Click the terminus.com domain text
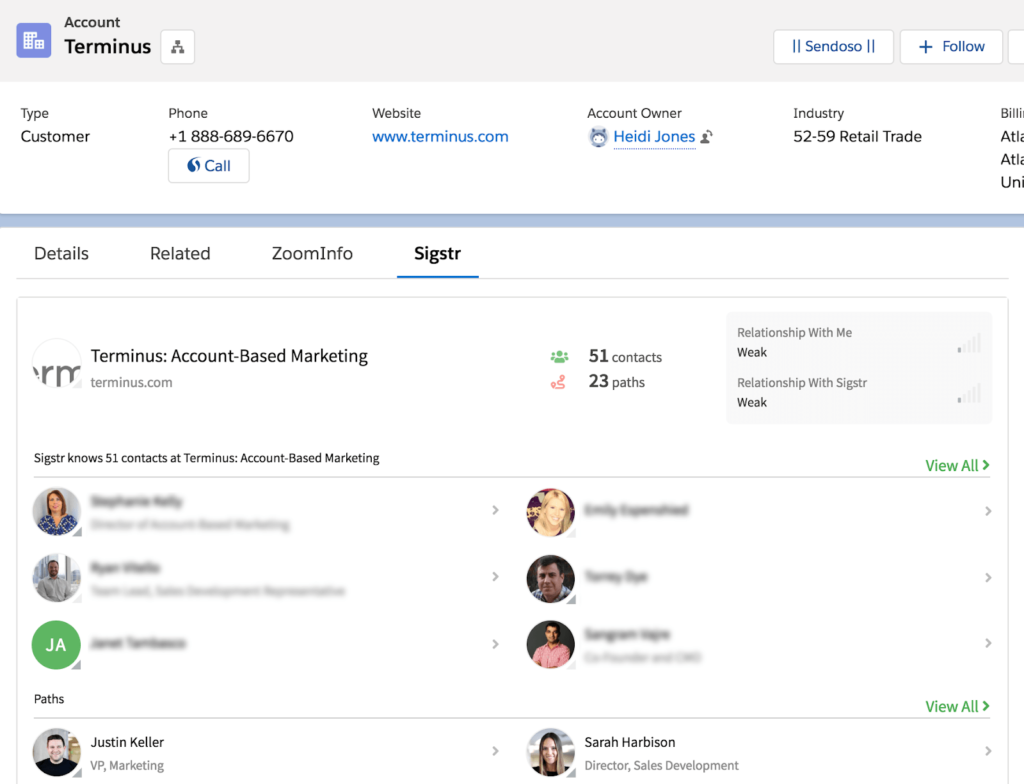The height and width of the screenshot is (784, 1024). coord(131,382)
